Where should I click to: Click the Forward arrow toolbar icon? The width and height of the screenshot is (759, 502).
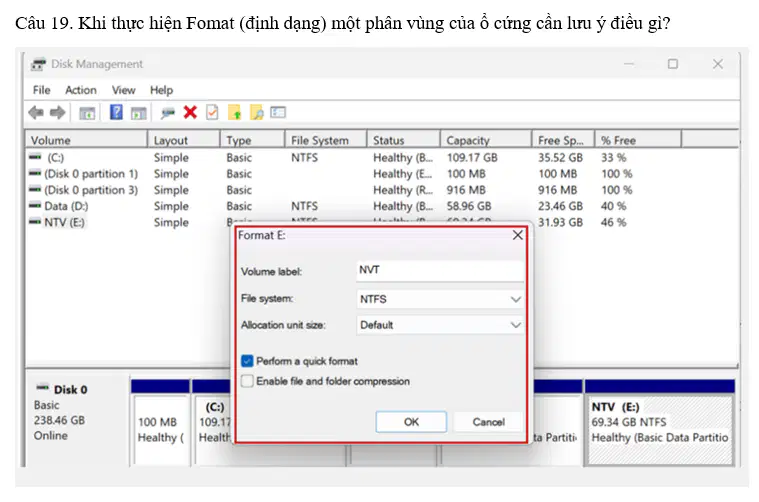coord(57,113)
